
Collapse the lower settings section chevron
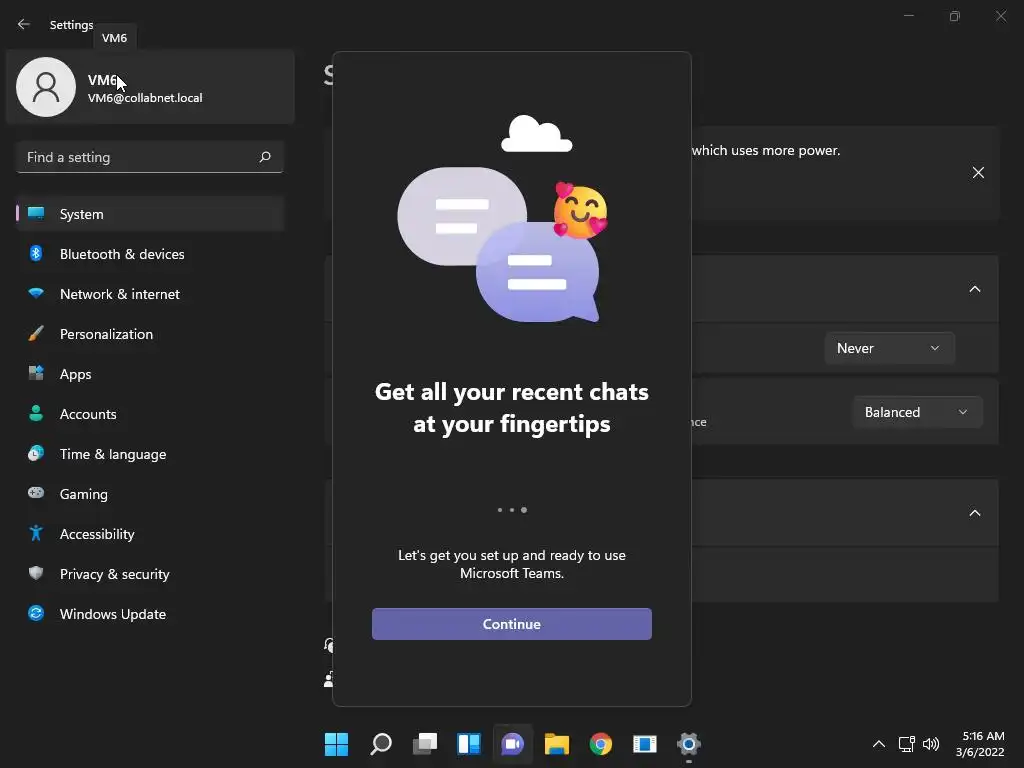[974, 513]
